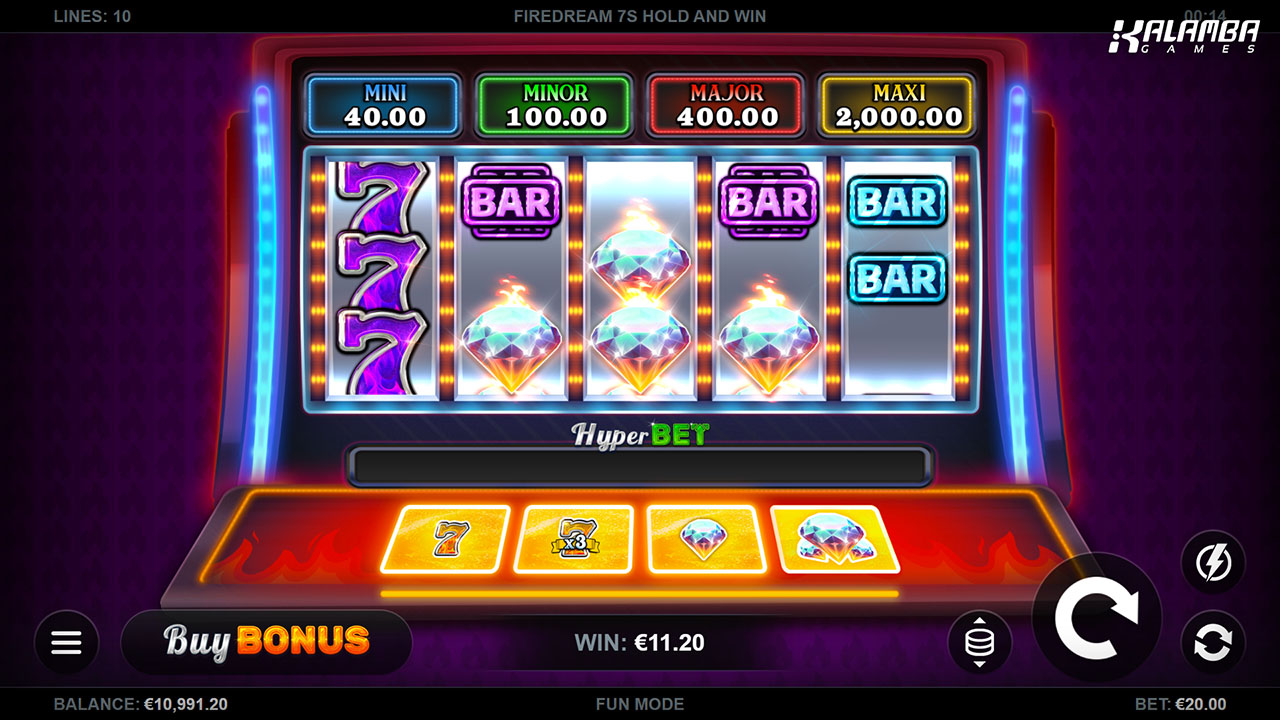Select the triple diamond HyperBet option

click(x=835, y=539)
